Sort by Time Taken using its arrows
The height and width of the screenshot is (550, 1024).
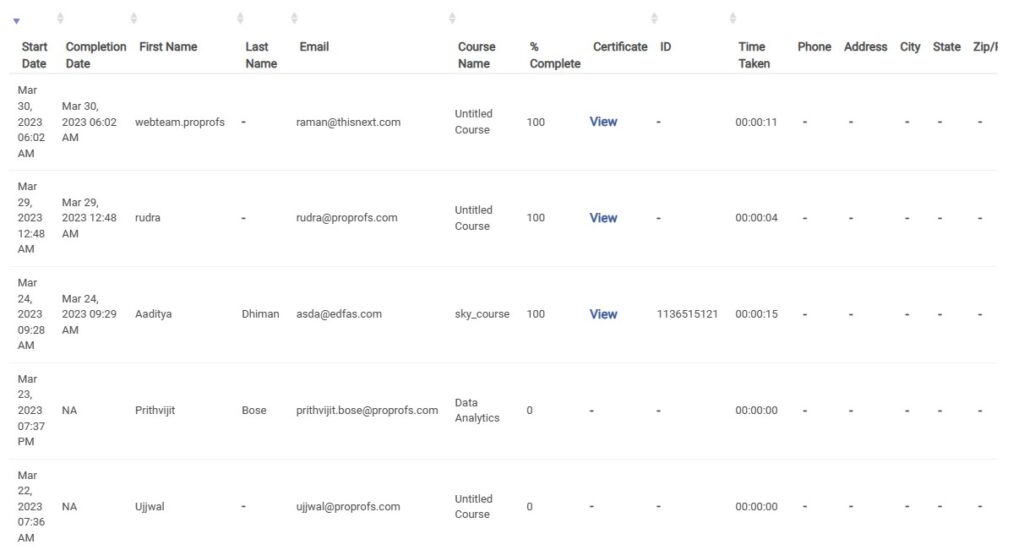click(x=733, y=18)
